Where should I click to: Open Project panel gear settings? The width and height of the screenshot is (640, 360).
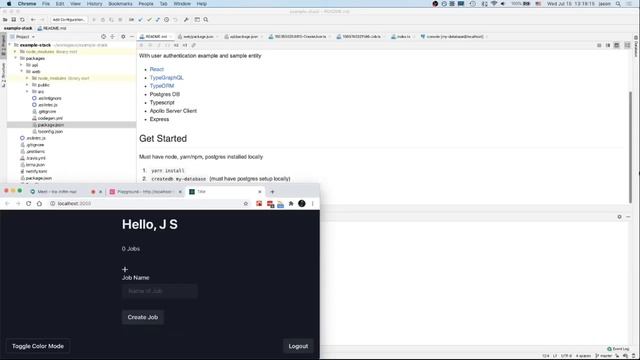pyautogui.click(x=123, y=37)
